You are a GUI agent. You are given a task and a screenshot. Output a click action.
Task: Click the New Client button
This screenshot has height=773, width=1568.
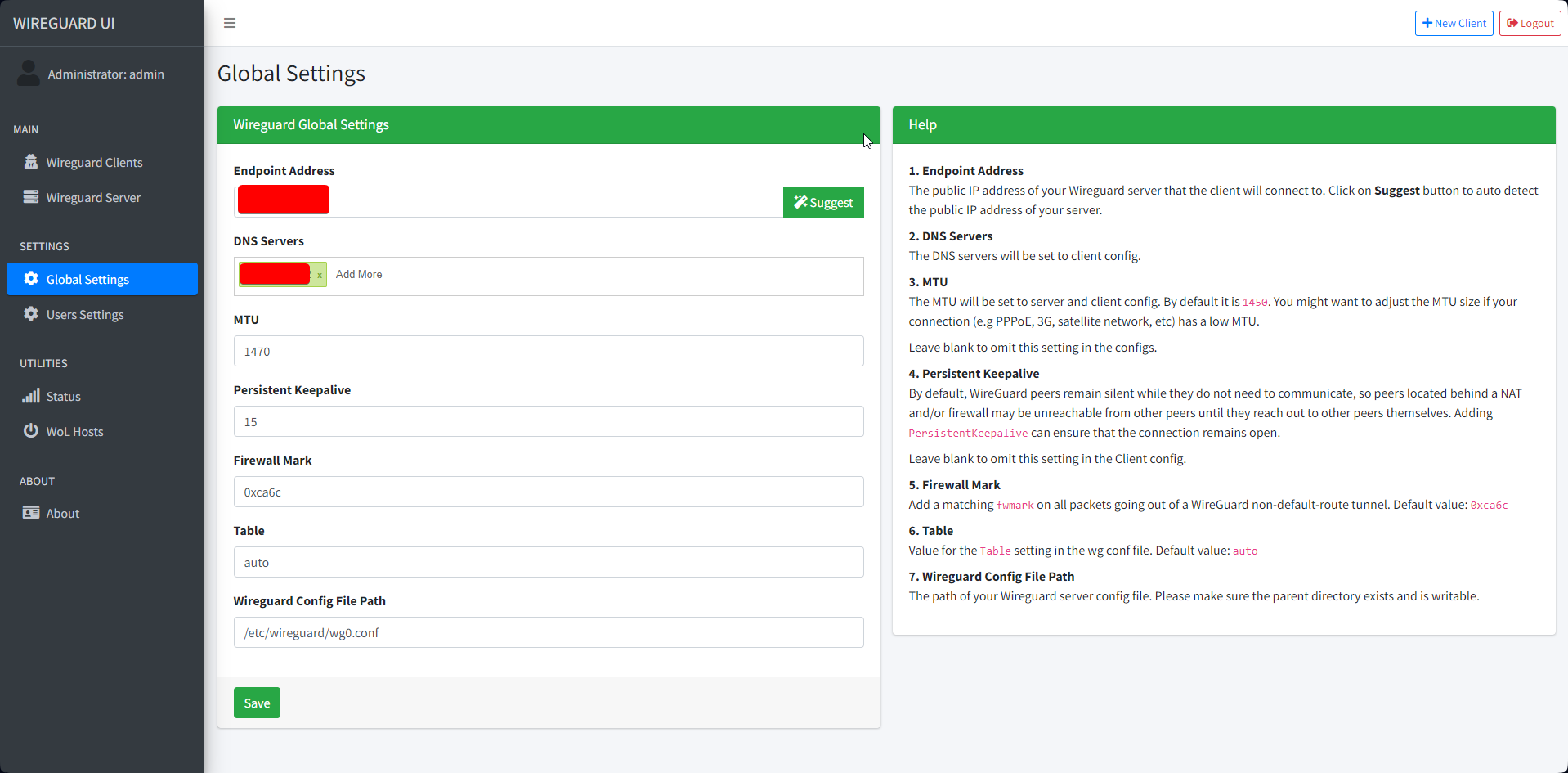pyautogui.click(x=1454, y=23)
